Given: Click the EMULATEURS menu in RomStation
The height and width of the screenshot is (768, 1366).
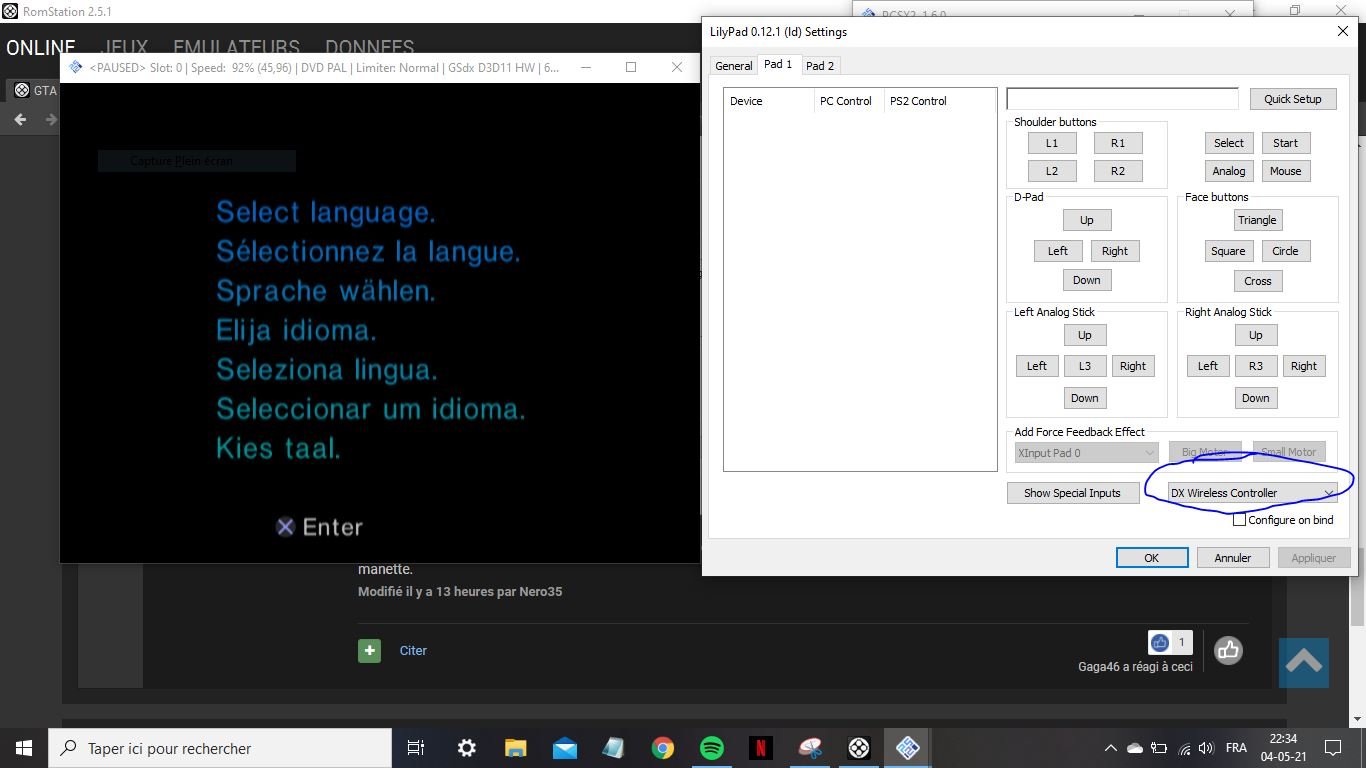Looking at the screenshot, I should click(236, 47).
